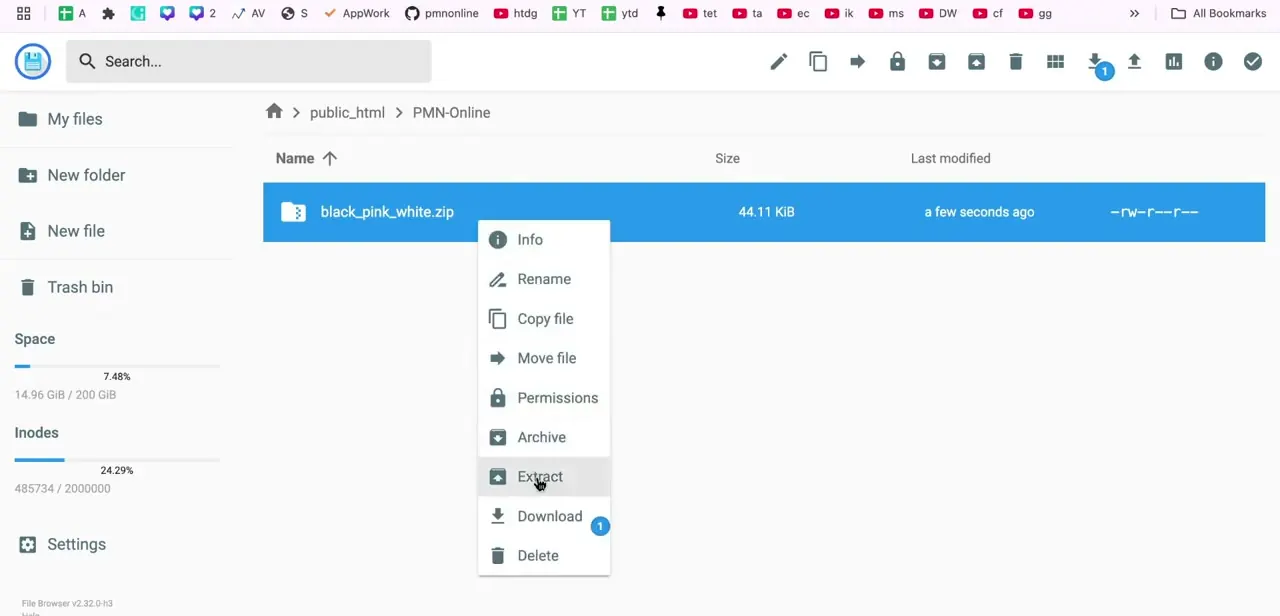This screenshot has height=616, width=1280.
Task: Choose Extract from the context menu
Action: tap(544, 477)
